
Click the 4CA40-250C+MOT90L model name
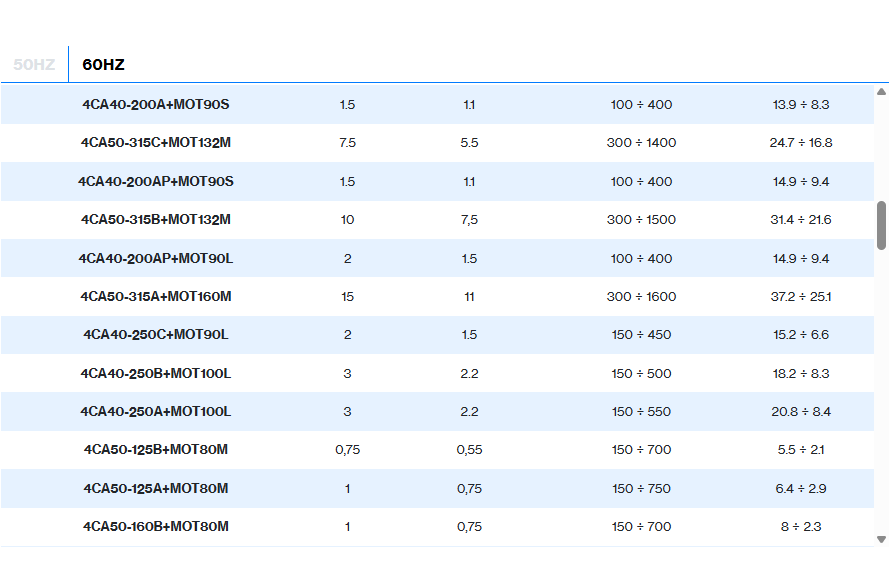(x=155, y=335)
